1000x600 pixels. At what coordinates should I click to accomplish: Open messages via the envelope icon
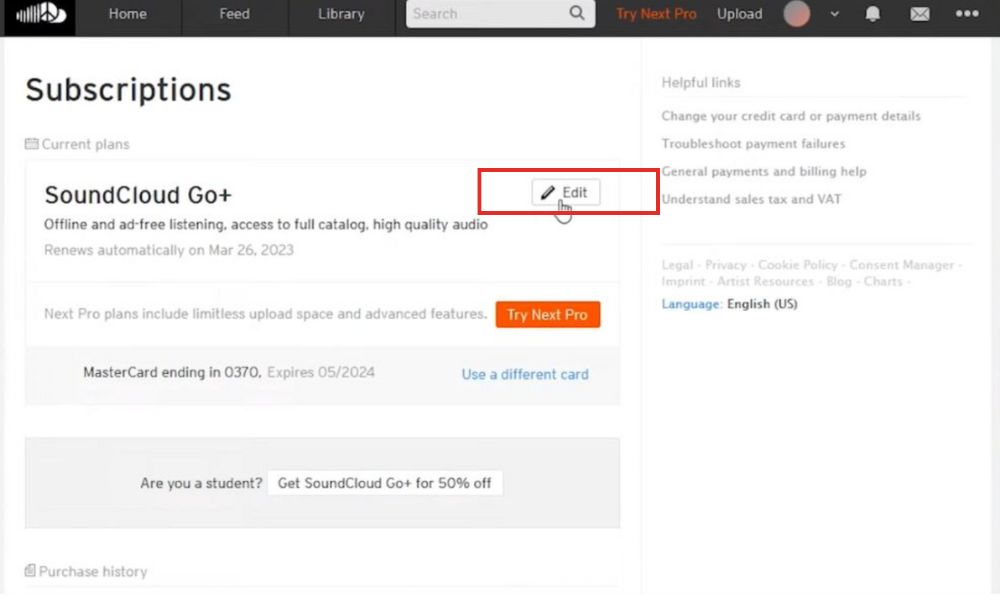[920, 14]
